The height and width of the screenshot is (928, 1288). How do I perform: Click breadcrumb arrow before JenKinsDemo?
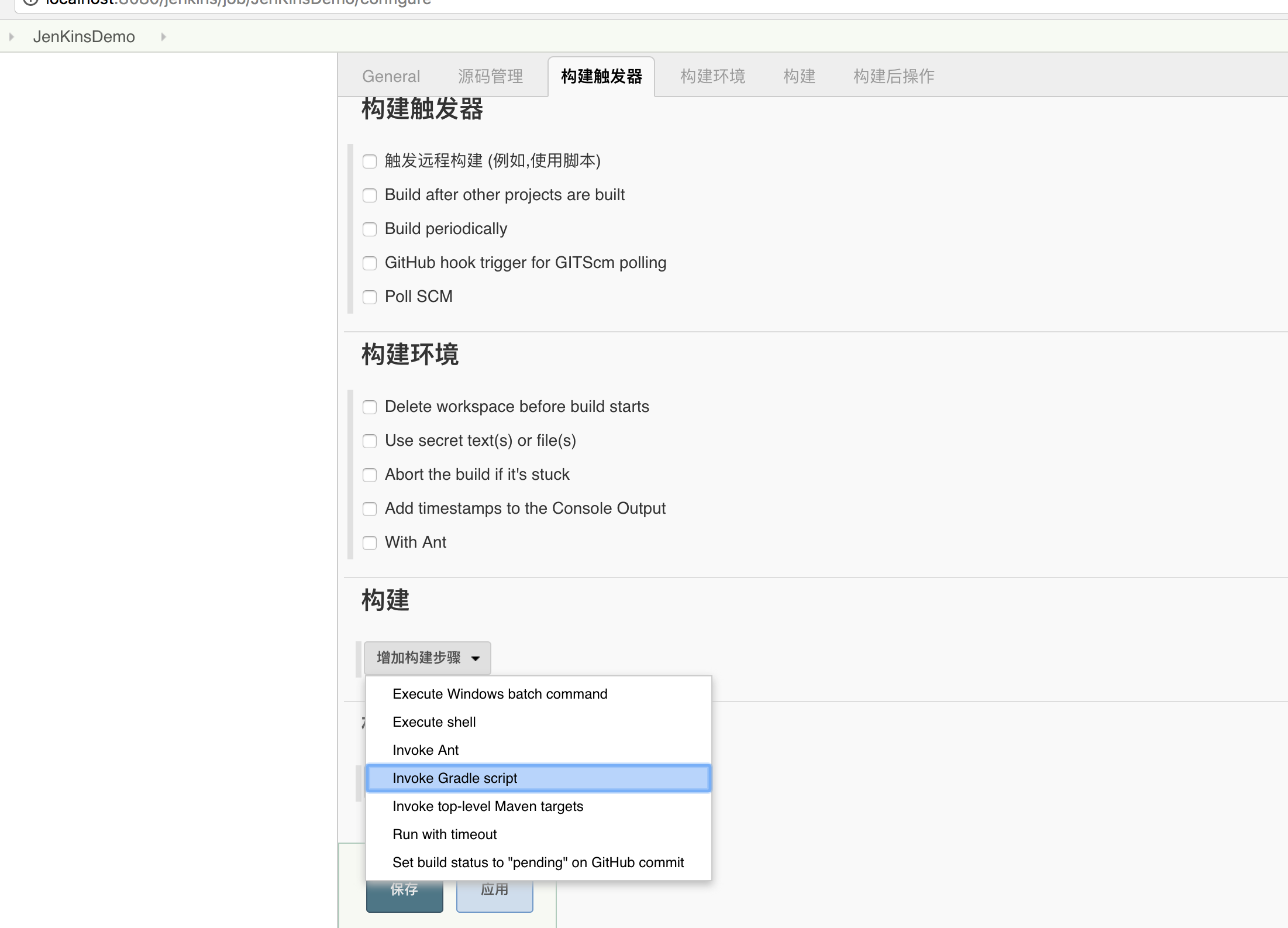(x=11, y=37)
